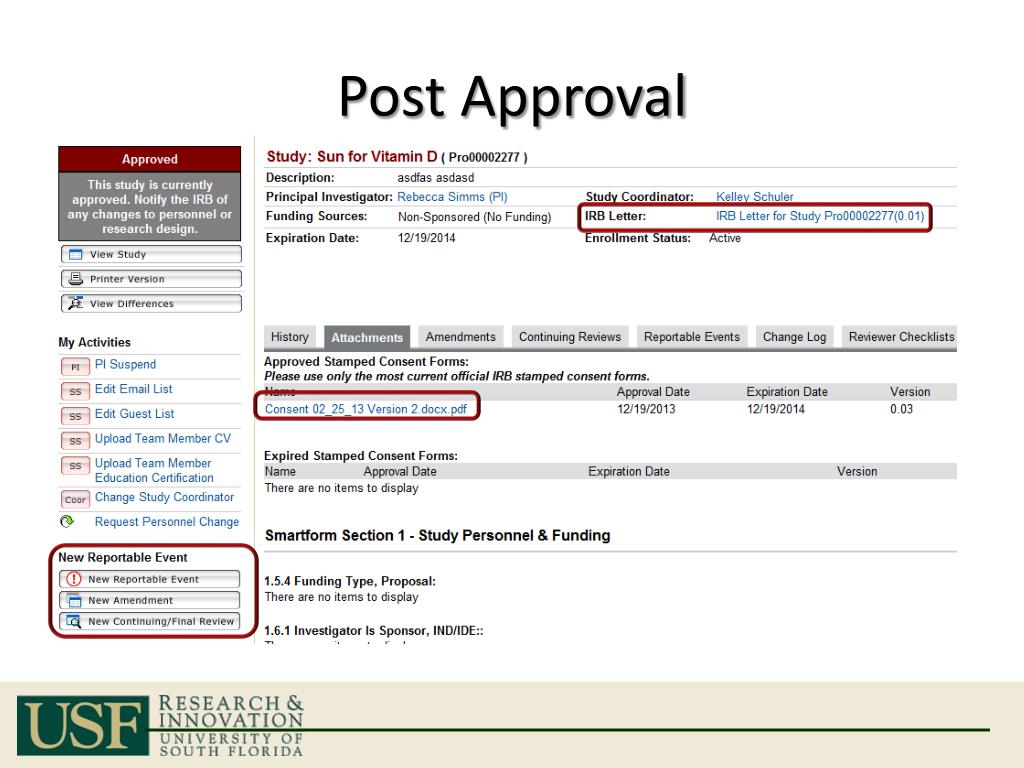Click the red exclamation New Reportable Event icon
1024x768 pixels.
tap(74, 579)
